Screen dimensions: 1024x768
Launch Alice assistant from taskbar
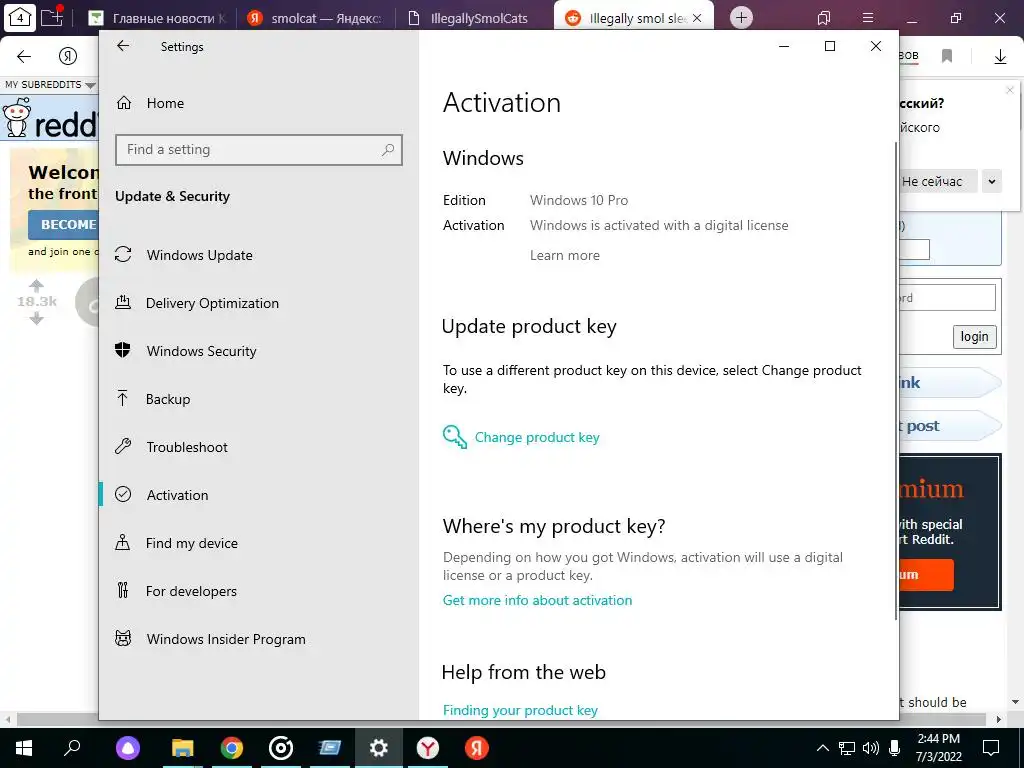point(127,748)
